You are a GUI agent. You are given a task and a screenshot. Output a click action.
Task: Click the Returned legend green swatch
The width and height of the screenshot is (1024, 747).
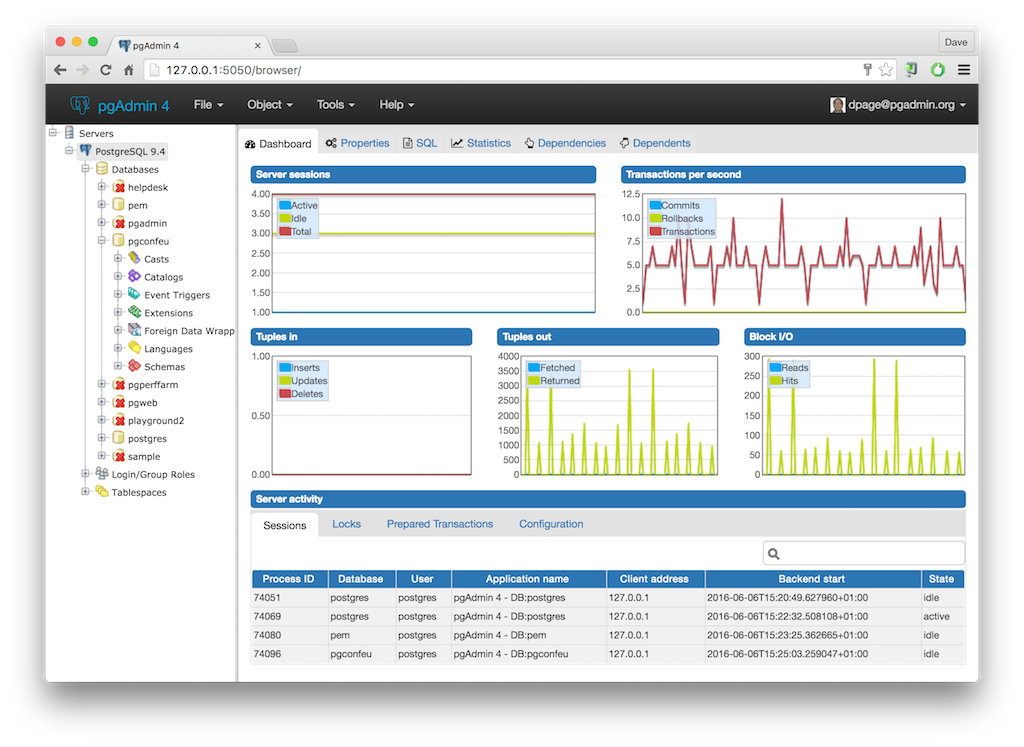click(534, 380)
